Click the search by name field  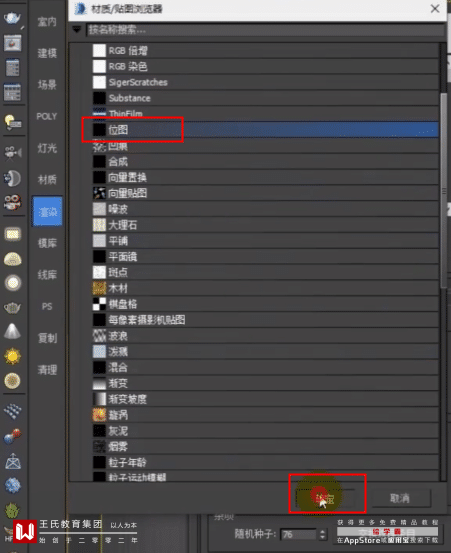(264, 30)
